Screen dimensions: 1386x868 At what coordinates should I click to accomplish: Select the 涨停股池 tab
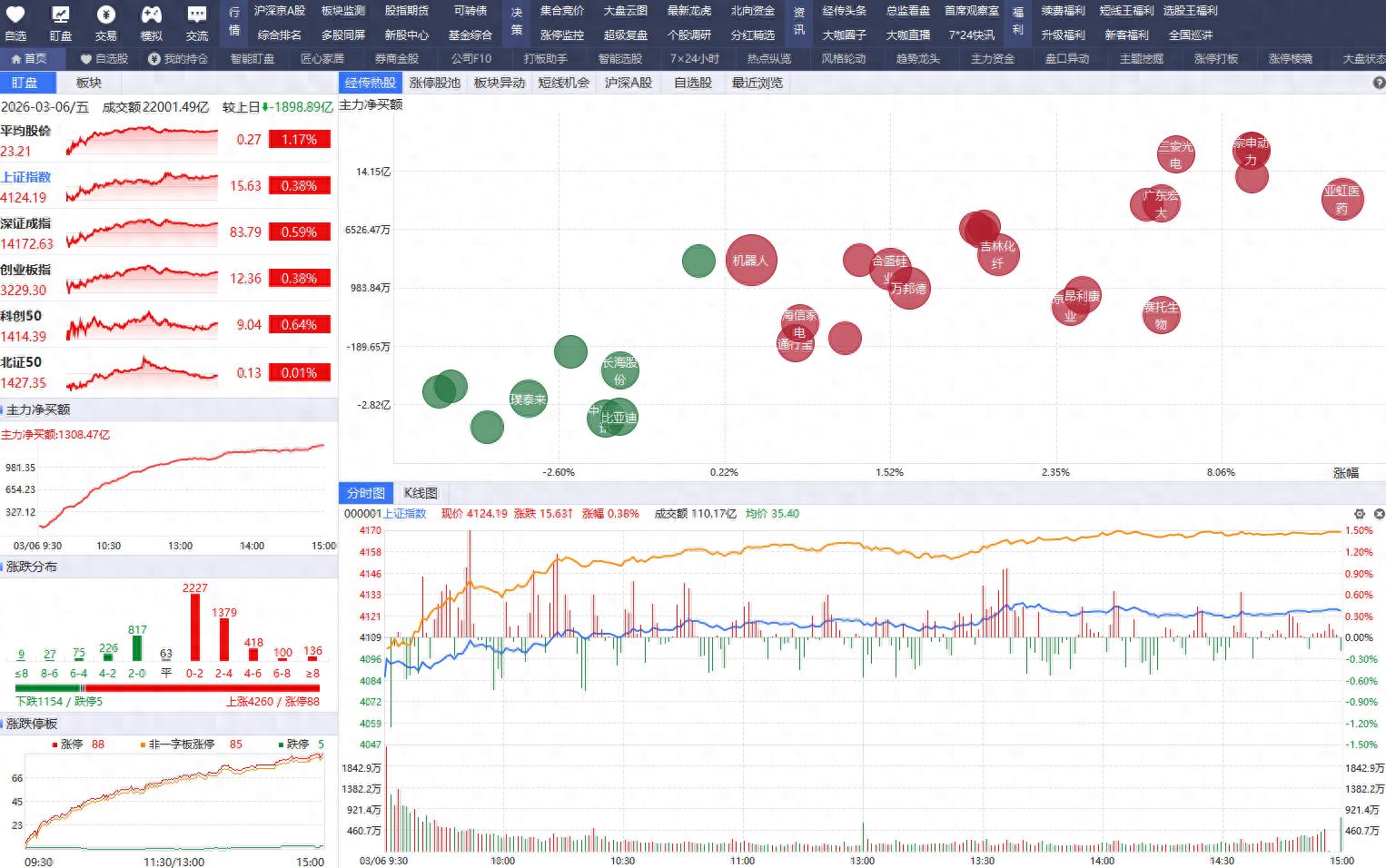coord(435,83)
